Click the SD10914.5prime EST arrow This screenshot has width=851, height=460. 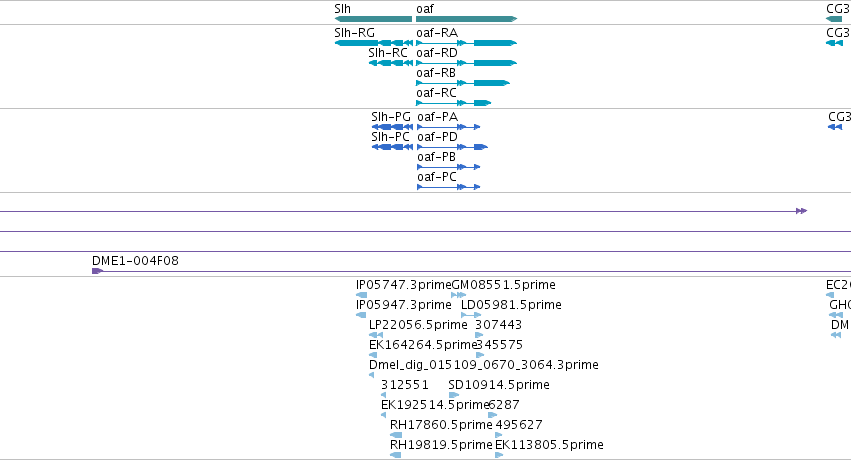click(x=454, y=395)
